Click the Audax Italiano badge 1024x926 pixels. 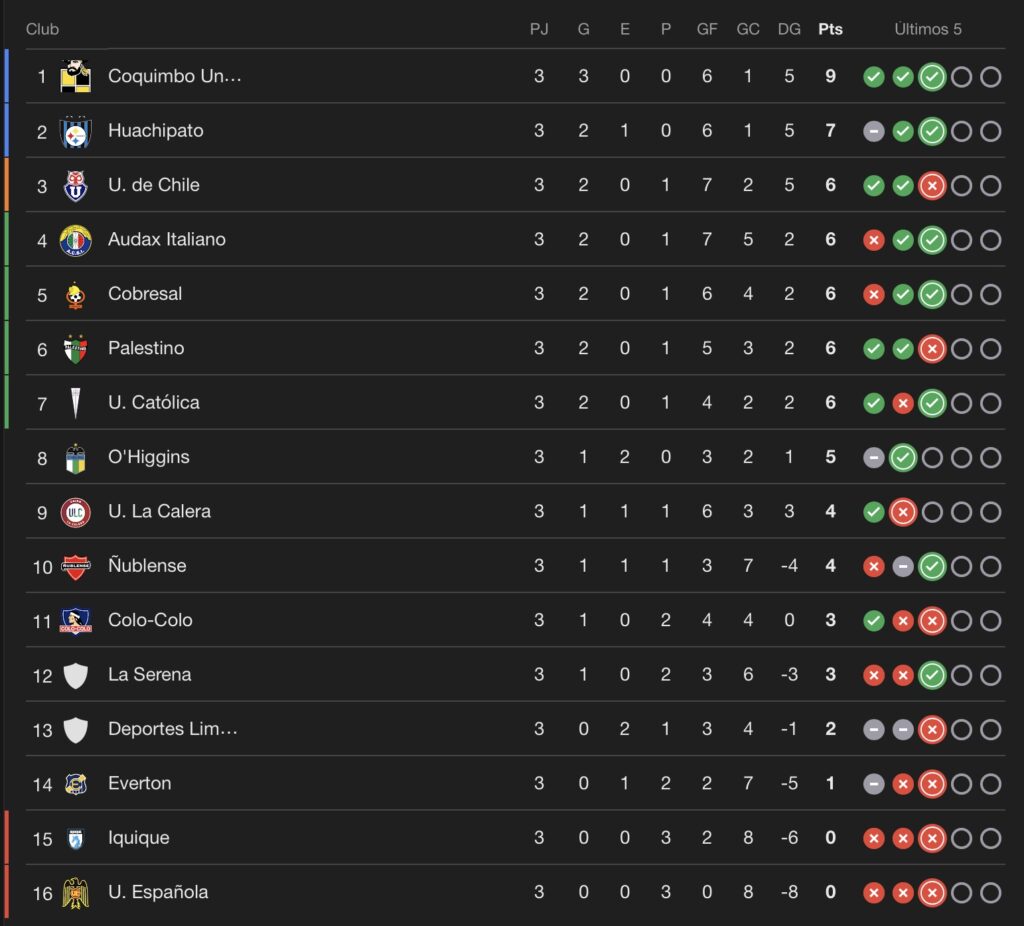75,240
